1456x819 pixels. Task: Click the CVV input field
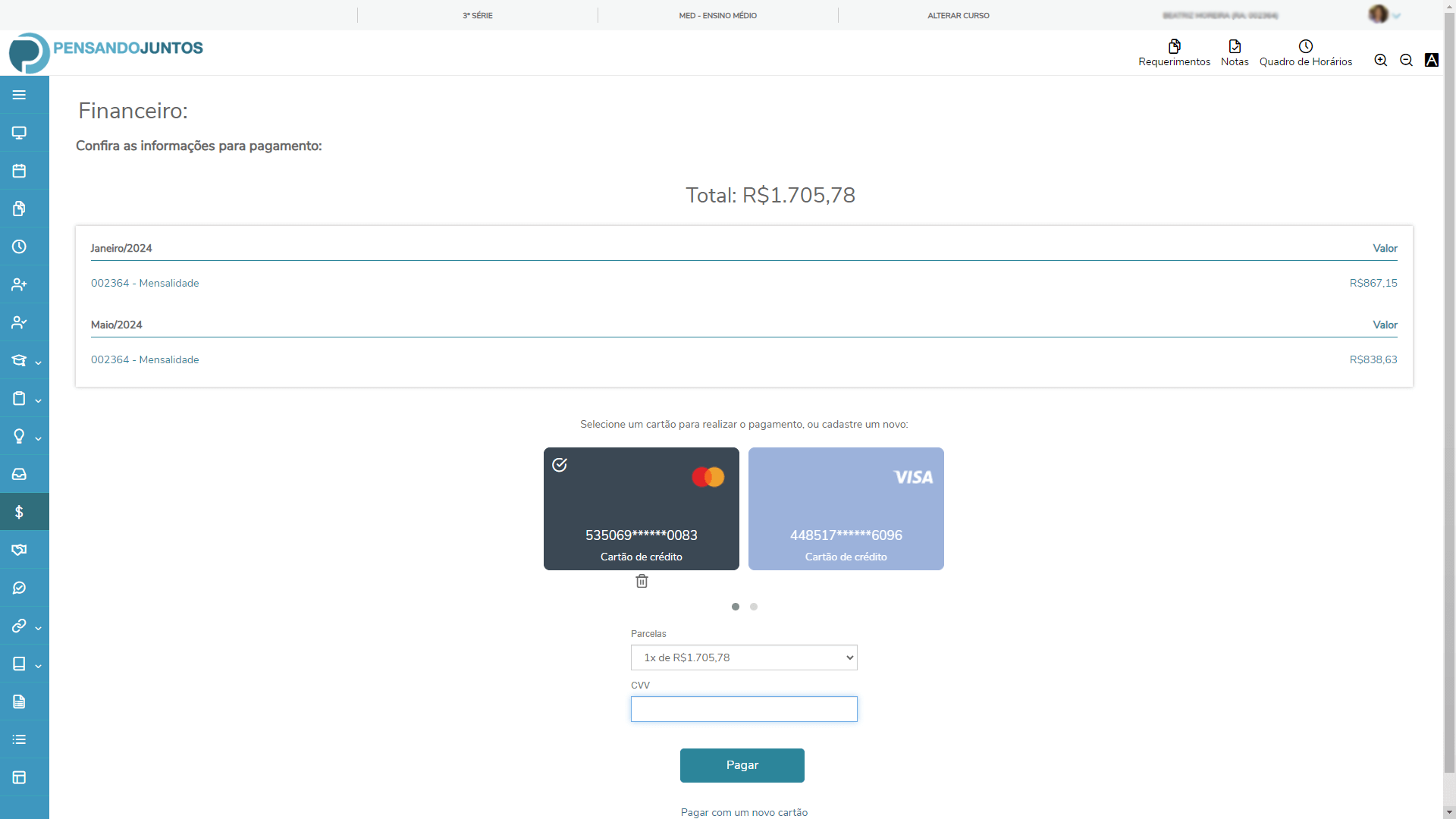(744, 709)
